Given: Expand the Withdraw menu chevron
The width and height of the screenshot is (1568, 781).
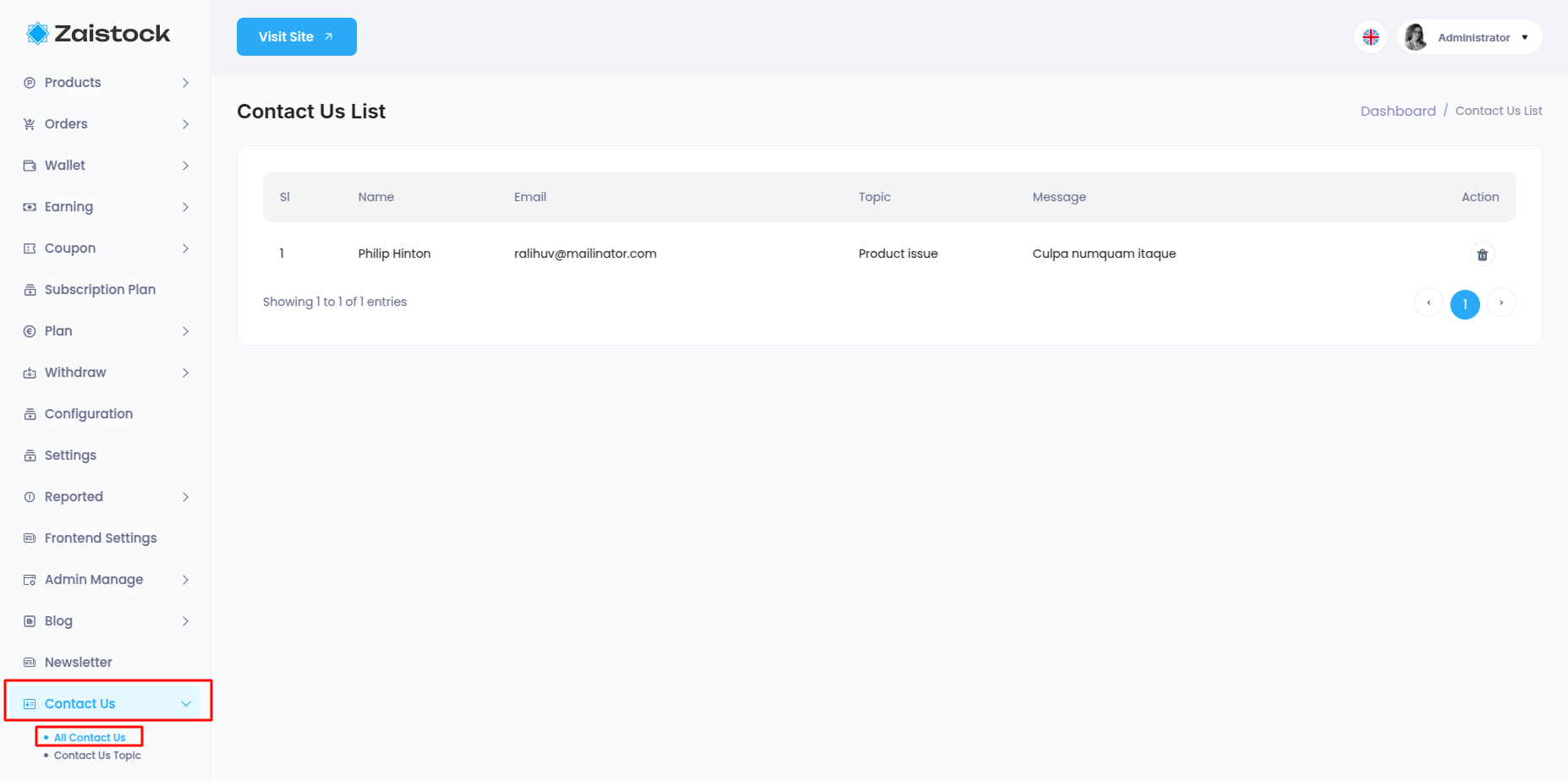Looking at the screenshot, I should (x=185, y=373).
